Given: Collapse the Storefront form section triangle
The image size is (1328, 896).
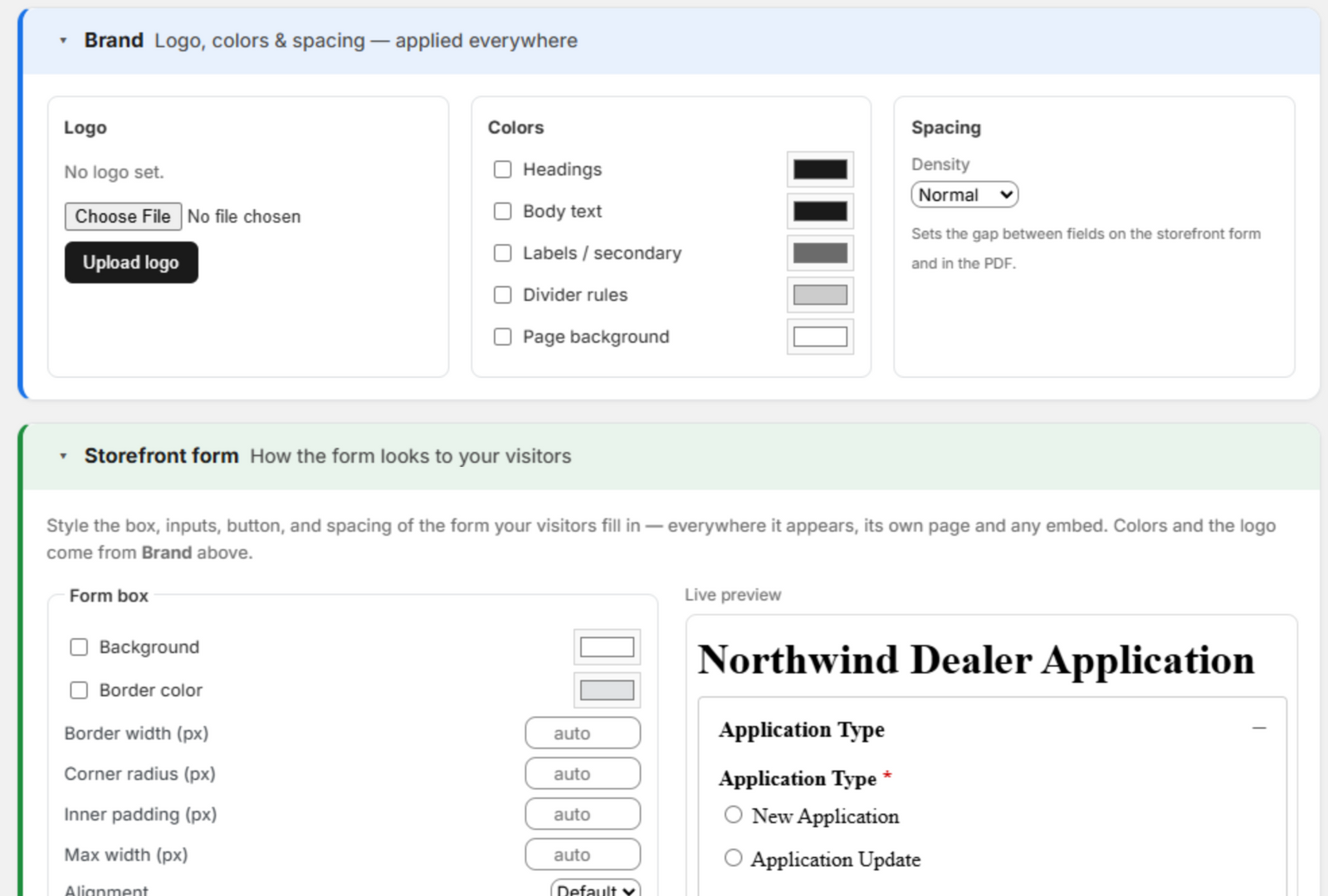Looking at the screenshot, I should [x=63, y=456].
